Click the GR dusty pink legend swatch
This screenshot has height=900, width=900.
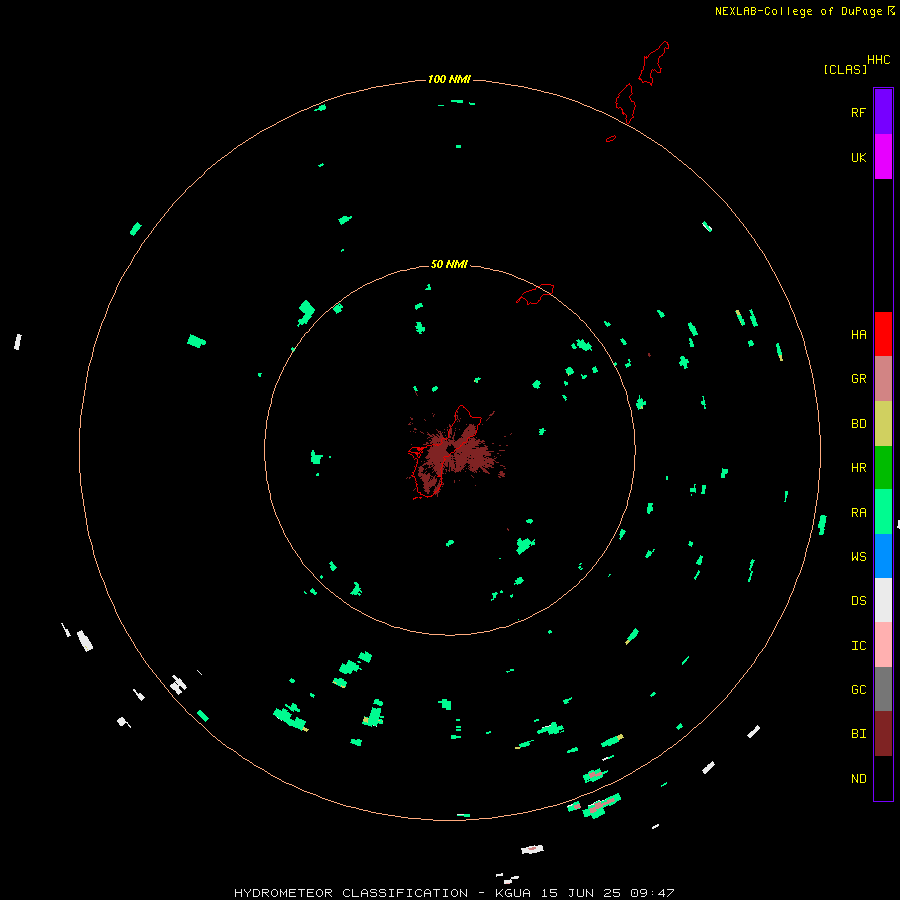(883, 379)
